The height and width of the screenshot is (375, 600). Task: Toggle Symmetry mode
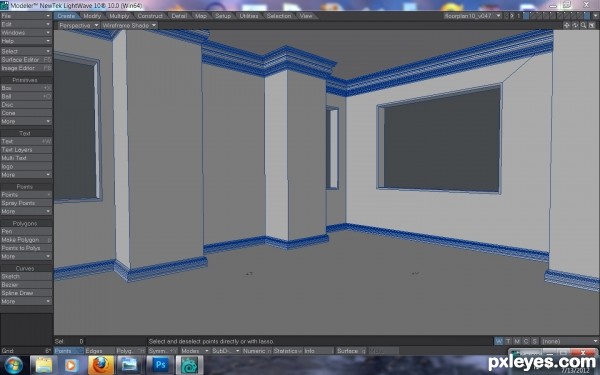(162, 351)
